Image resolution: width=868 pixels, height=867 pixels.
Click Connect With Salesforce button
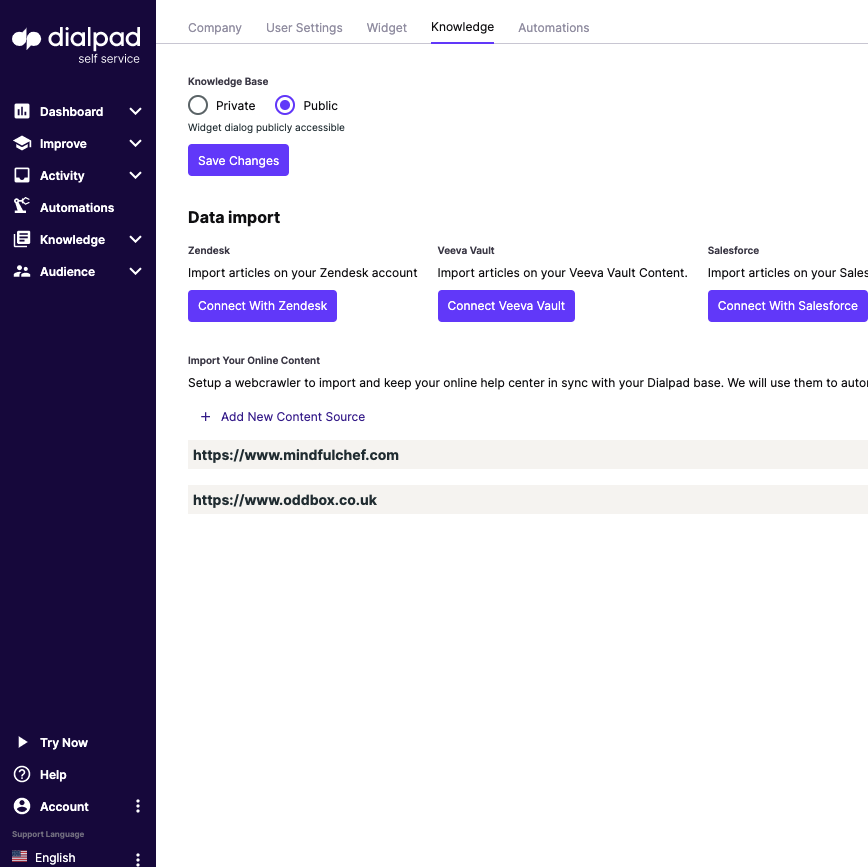(x=788, y=306)
